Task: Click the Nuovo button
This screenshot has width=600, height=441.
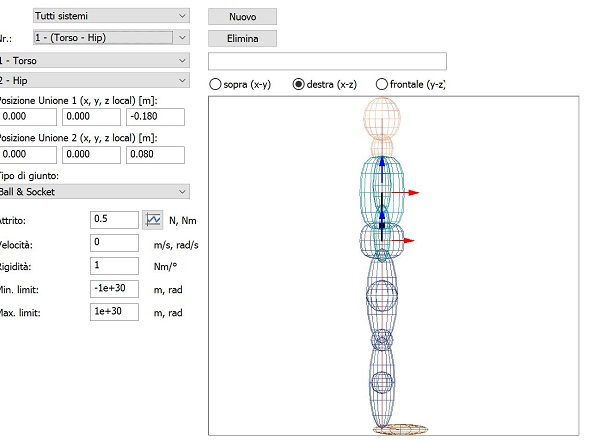Action: pyautogui.click(x=243, y=17)
